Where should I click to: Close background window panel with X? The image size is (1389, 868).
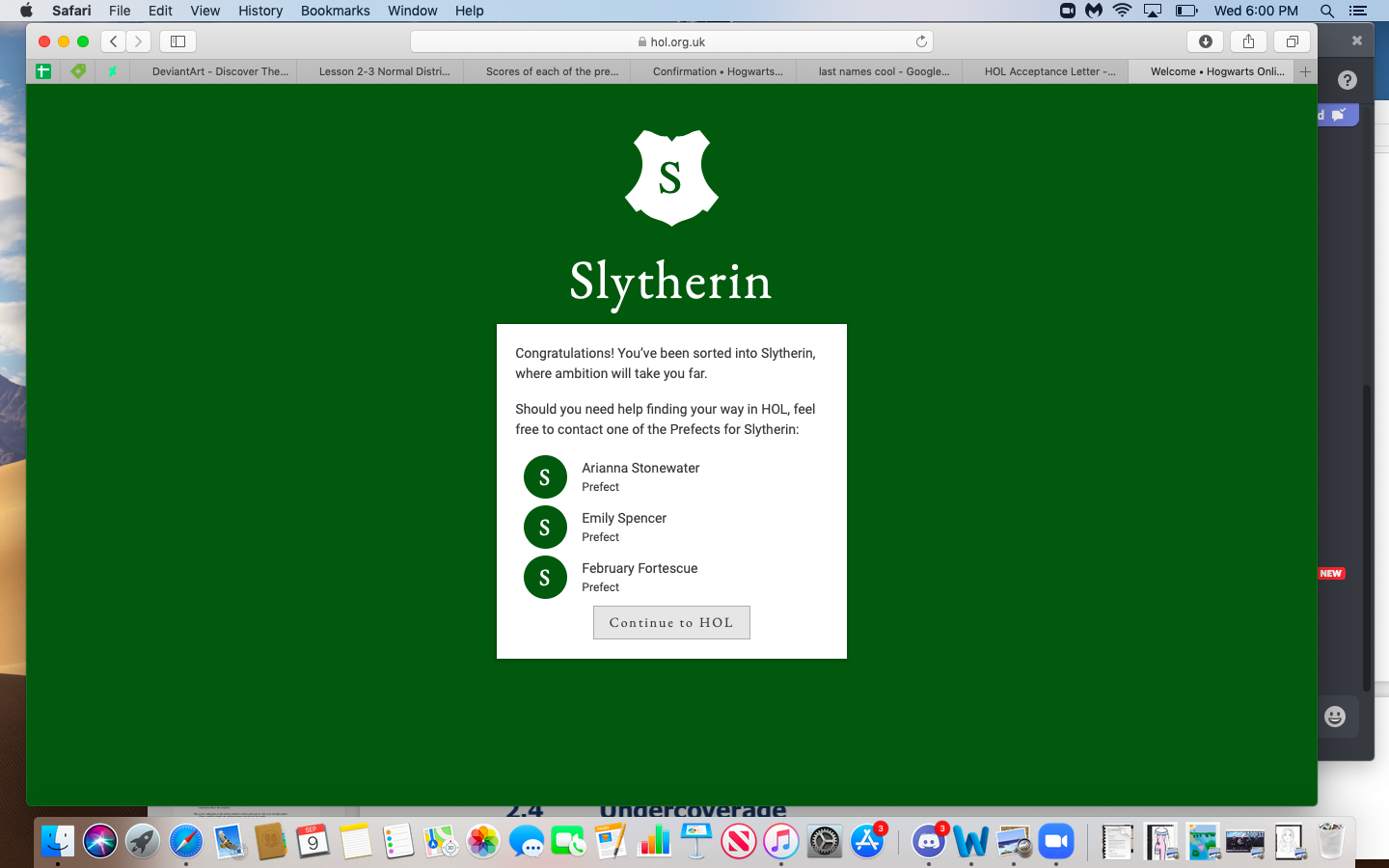(x=1356, y=41)
